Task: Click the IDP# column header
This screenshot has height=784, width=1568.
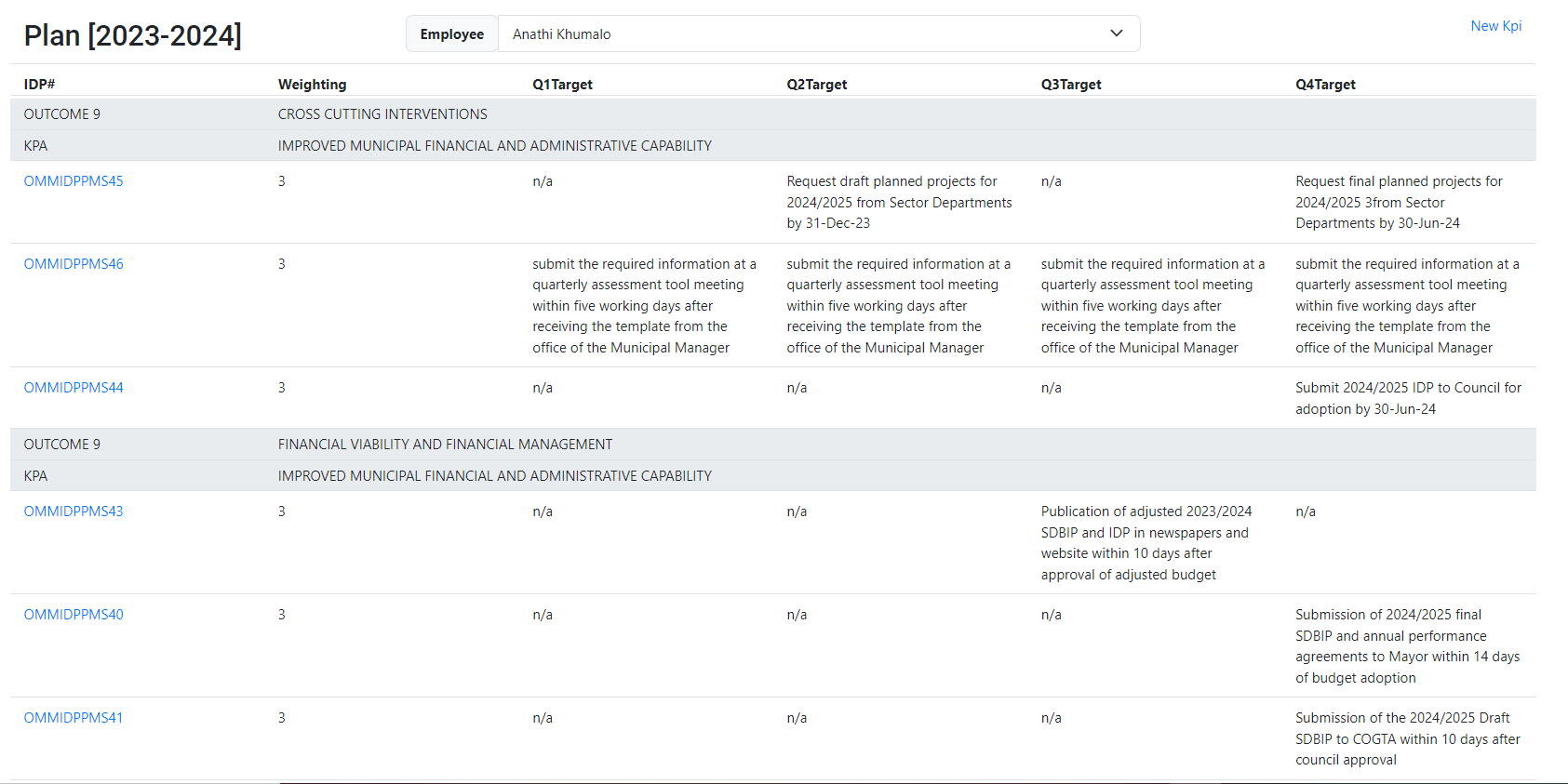Action: (x=39, y=85)
